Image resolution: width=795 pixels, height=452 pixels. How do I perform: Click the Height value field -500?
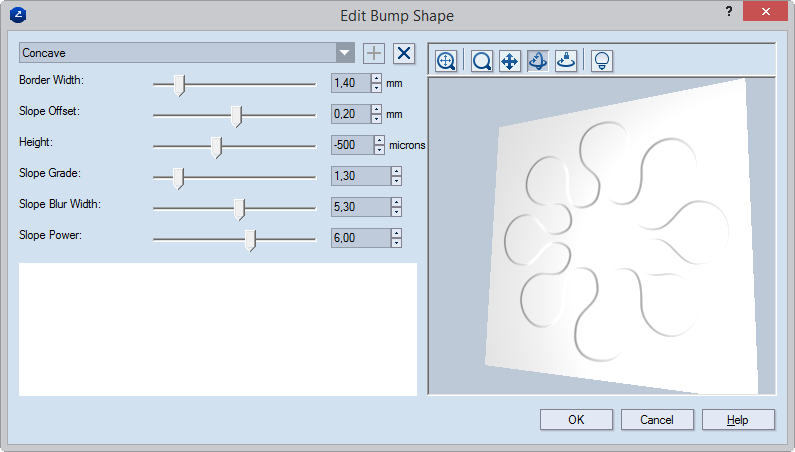coord(352,145)
